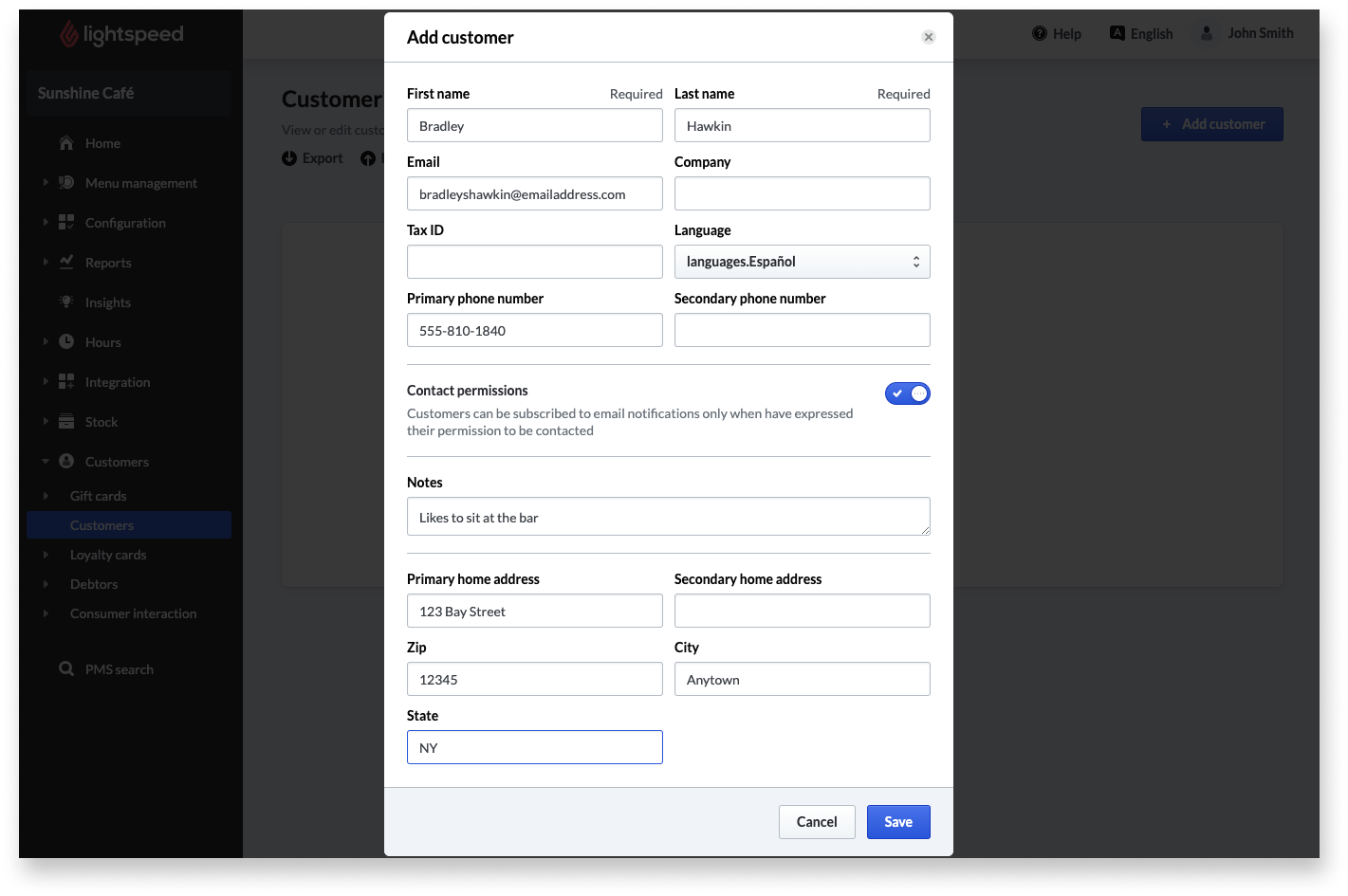Click the Help question mark icon
Viewport: 1348px width, 896px height.
[1040, 33]
